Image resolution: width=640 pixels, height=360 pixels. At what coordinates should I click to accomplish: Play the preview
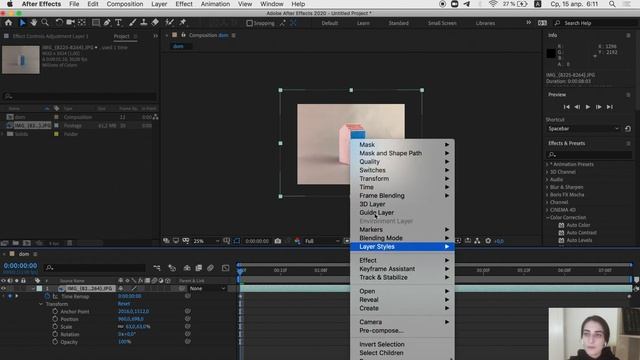click(588, 107)
